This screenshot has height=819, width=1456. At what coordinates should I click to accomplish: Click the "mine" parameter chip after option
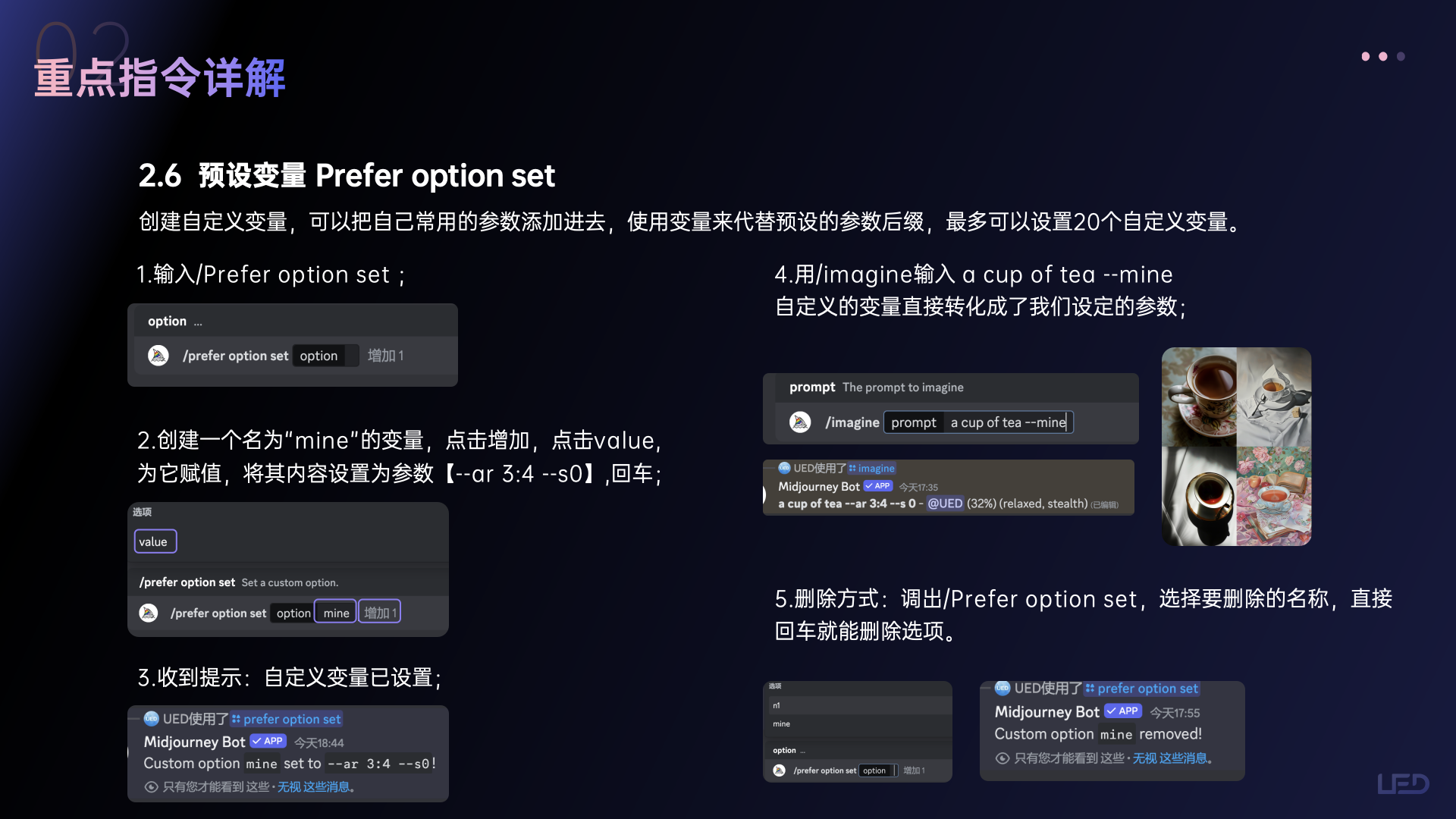[x=336, y=613]
